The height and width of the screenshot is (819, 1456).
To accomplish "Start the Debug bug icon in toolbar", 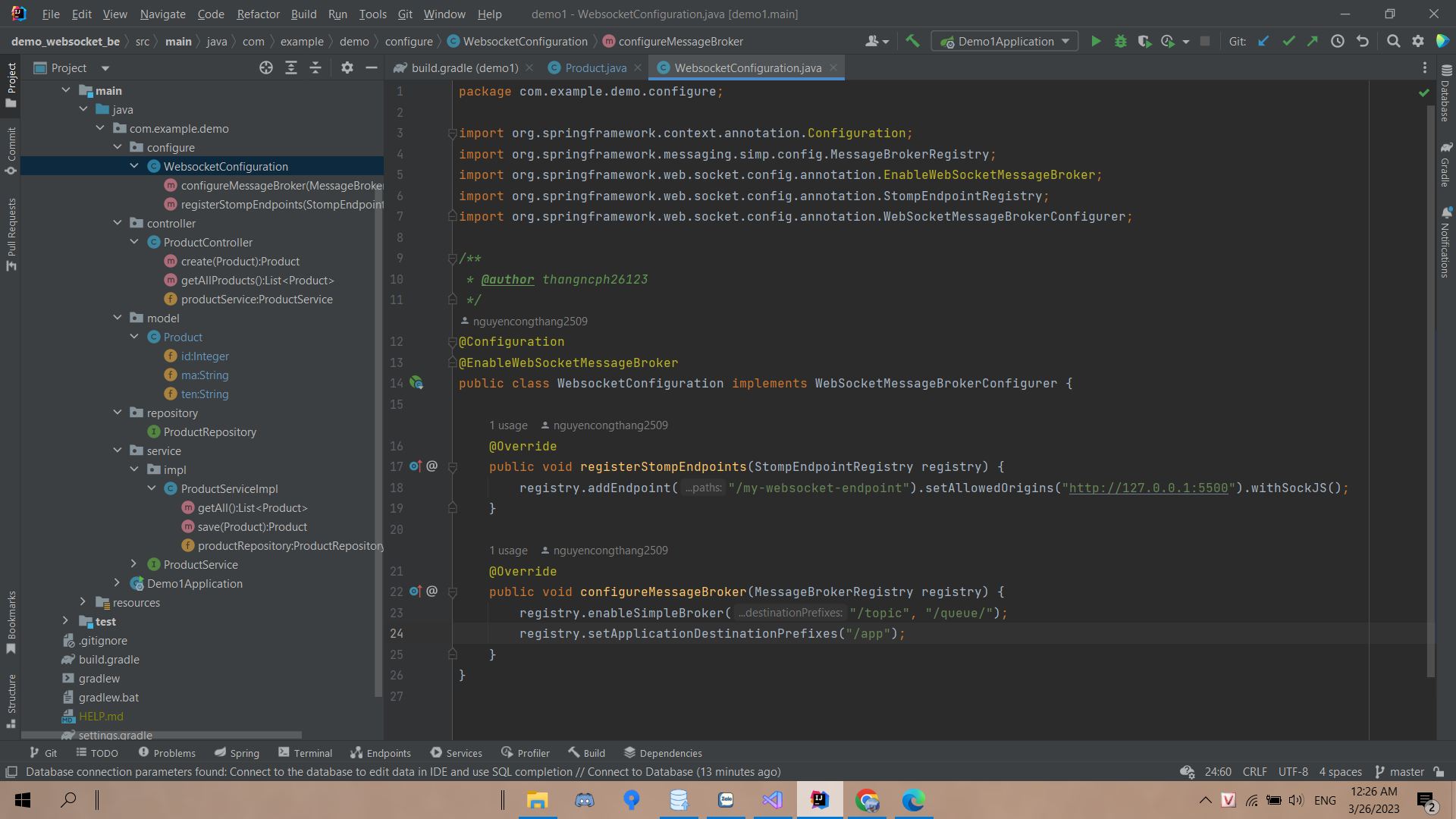I will (x=1120, y=42).
